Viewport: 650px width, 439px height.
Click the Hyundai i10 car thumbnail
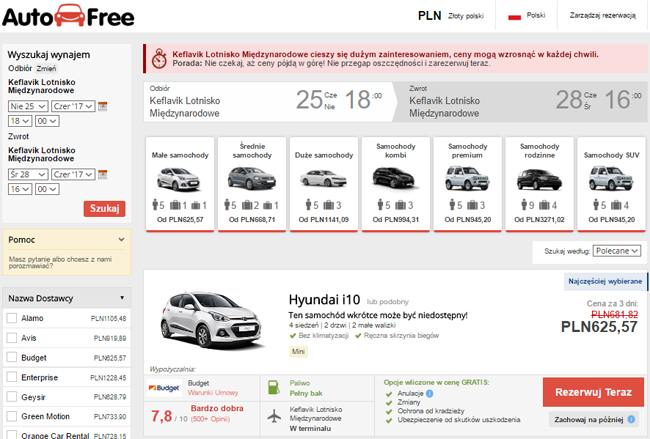coord(213,318)
